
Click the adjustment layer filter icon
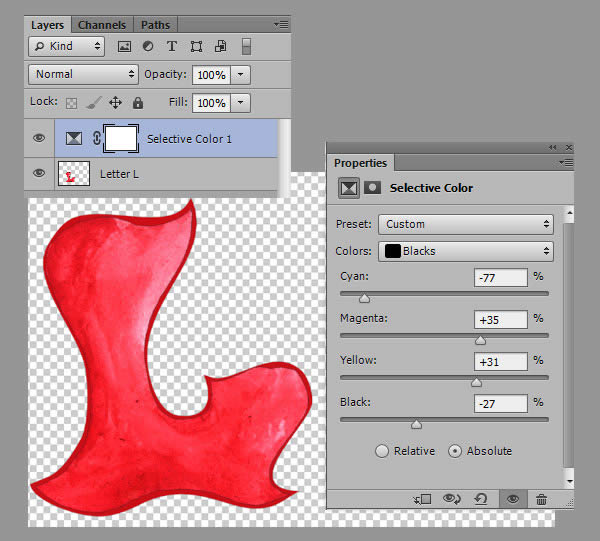[x=148, y=46]
